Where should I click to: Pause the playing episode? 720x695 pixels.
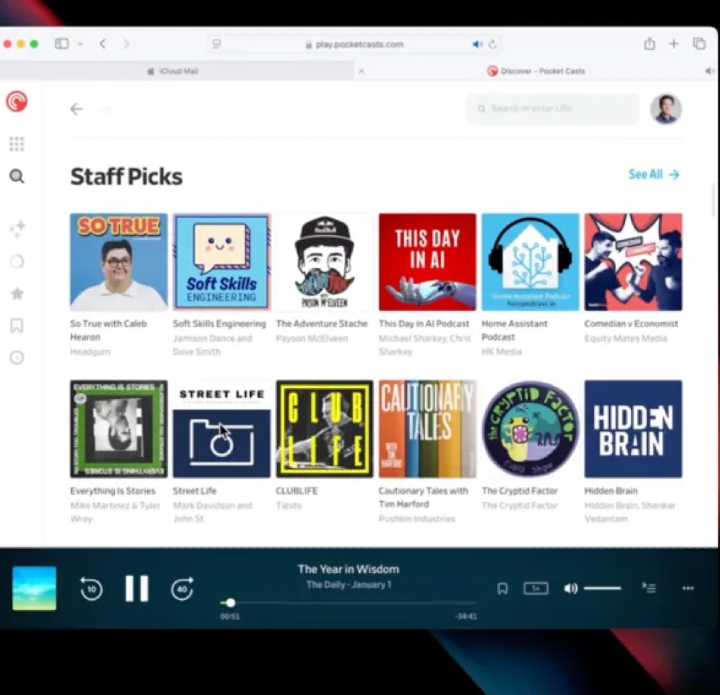click(x=137, y=588)
